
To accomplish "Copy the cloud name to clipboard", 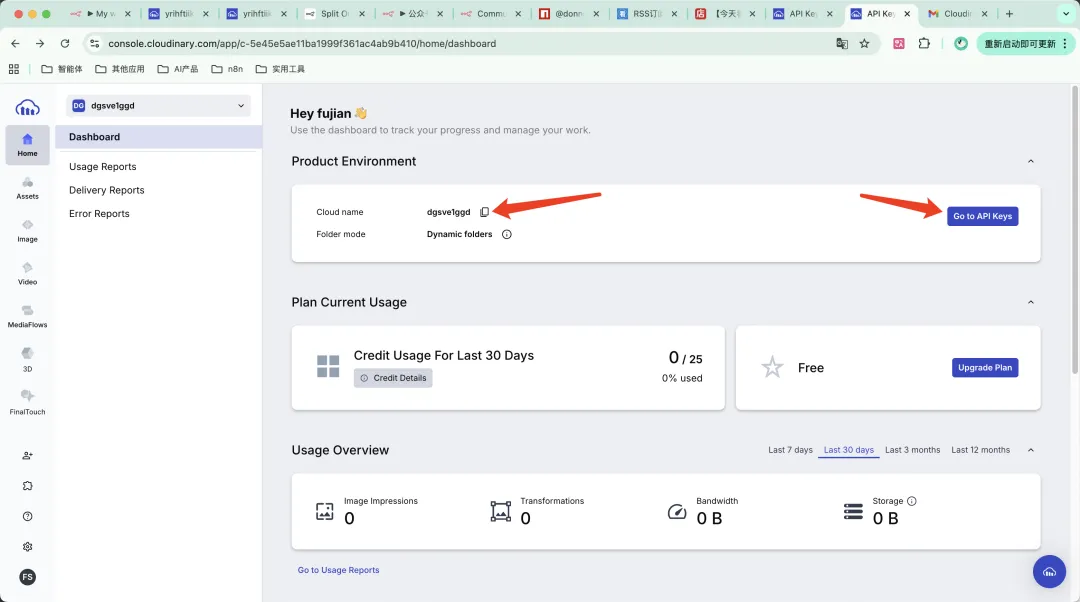I will click(484, 212).
